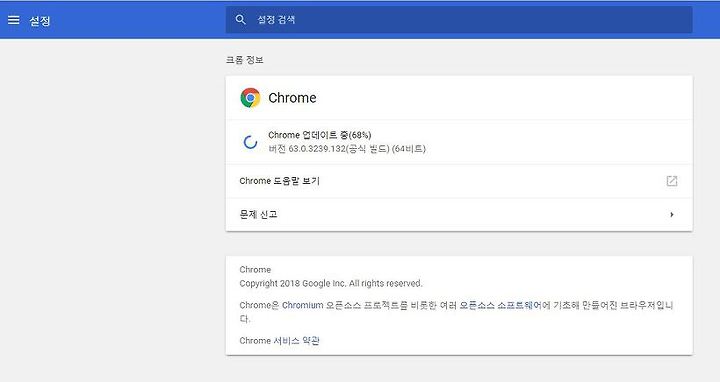
Task: Expand 문제 신고 arrow
Action: [x=672, y=214]
